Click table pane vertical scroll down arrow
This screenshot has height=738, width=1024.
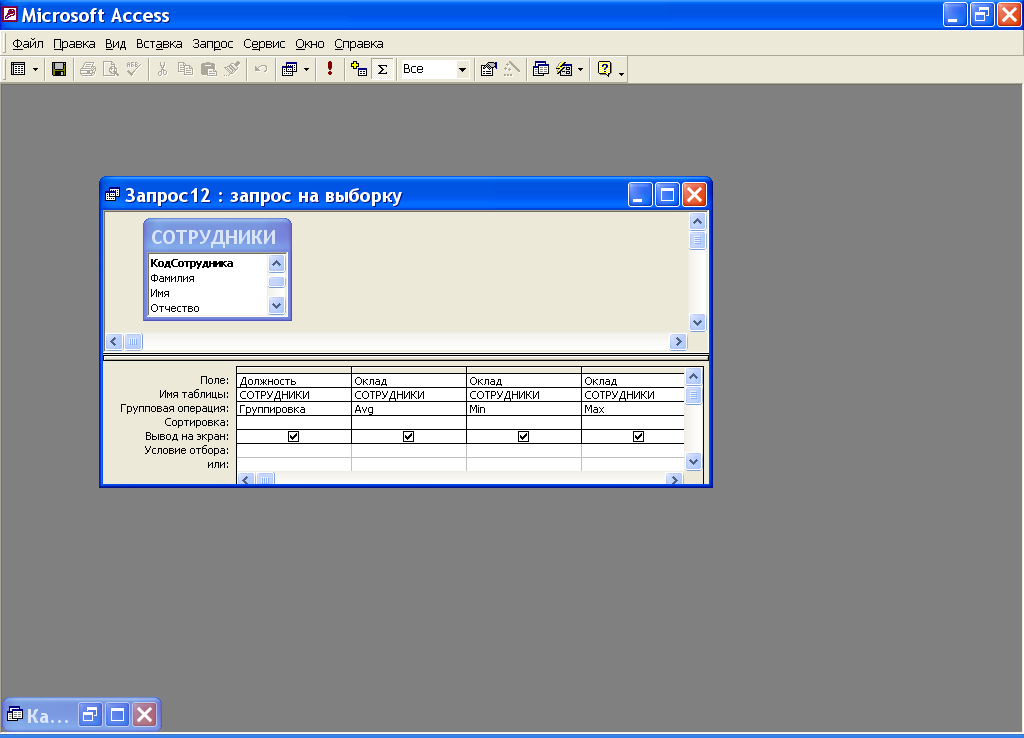[x=697, y=323]
